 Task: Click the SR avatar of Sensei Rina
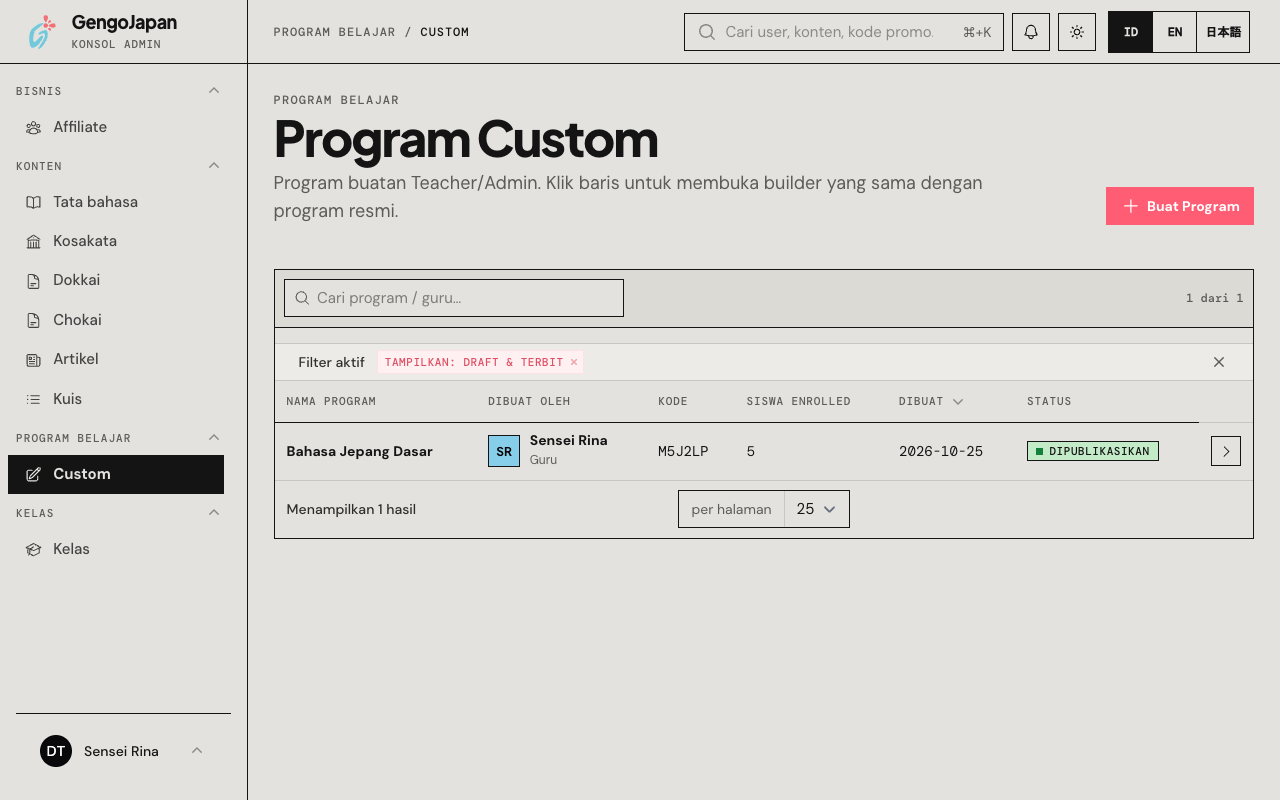[x=504, y=451]
